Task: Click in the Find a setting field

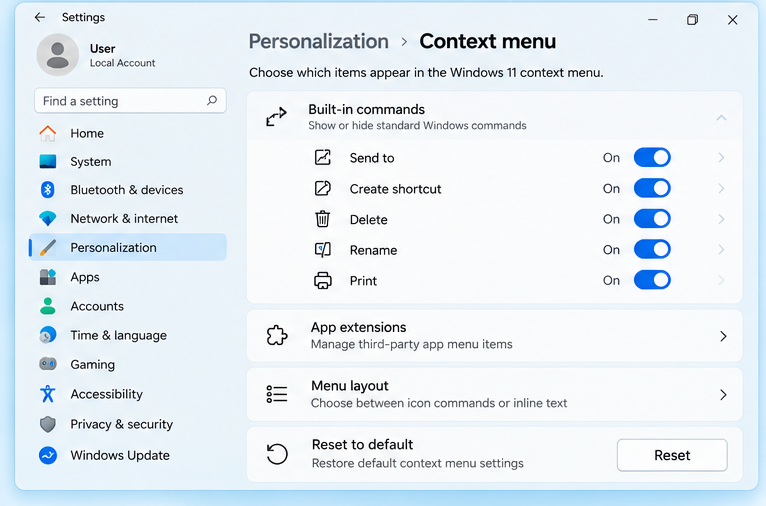Action: [x=130, y=101]
